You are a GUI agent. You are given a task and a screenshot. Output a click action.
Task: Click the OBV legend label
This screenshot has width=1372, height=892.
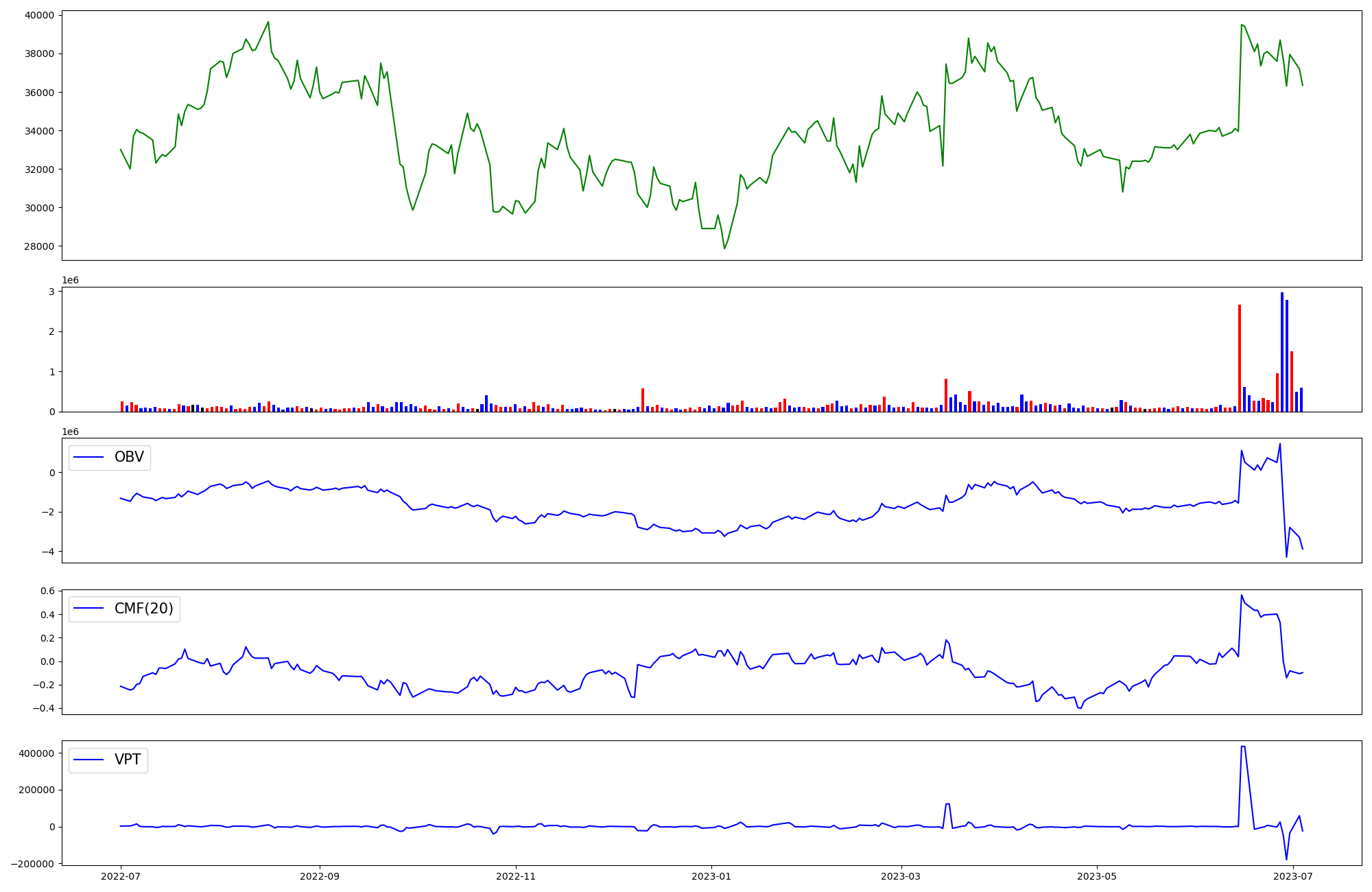coord(129,457)
